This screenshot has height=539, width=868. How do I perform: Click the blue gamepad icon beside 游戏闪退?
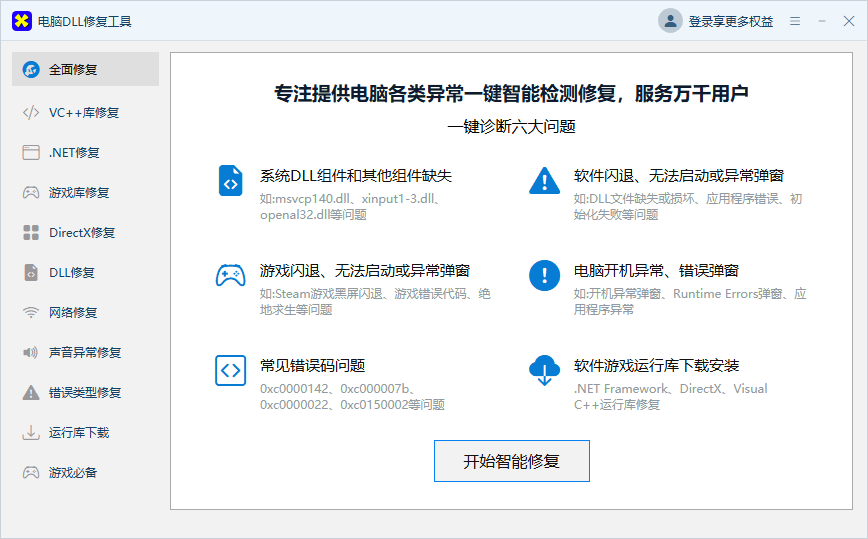(x=231, y=275)
